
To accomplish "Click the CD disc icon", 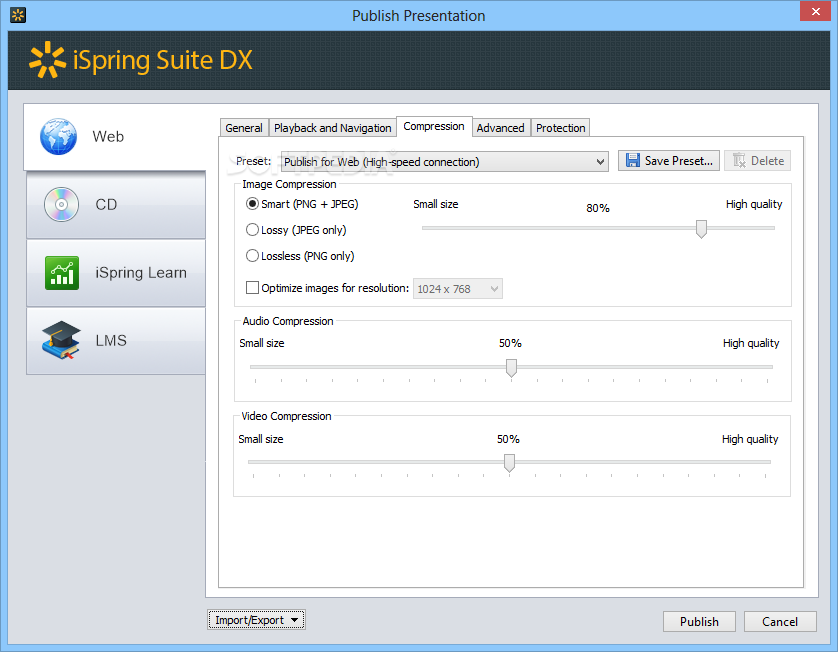I will 61,204.
